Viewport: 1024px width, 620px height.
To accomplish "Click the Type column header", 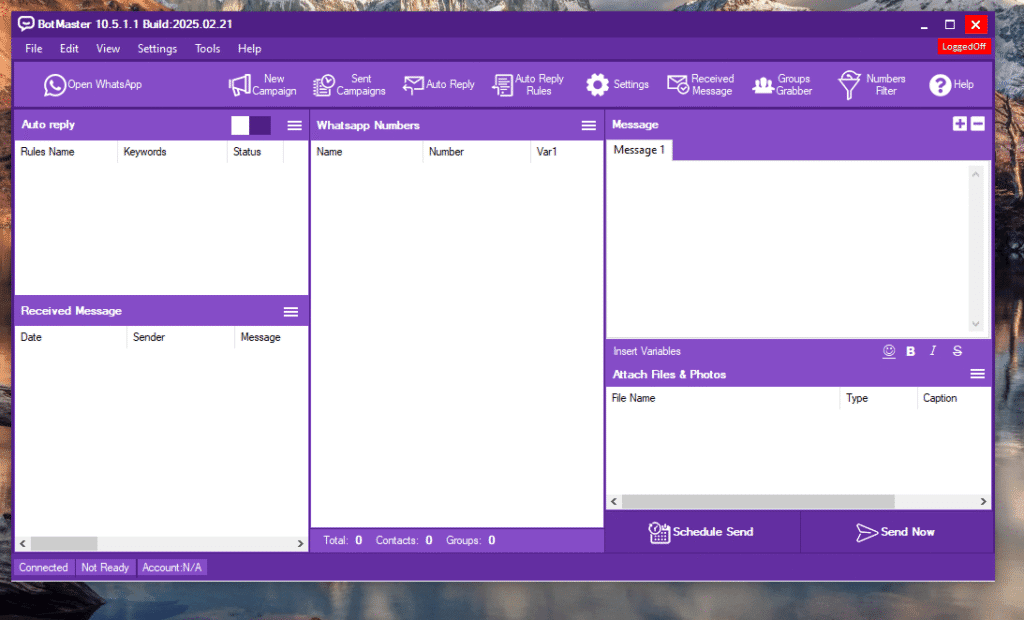I will pos(878,398).
